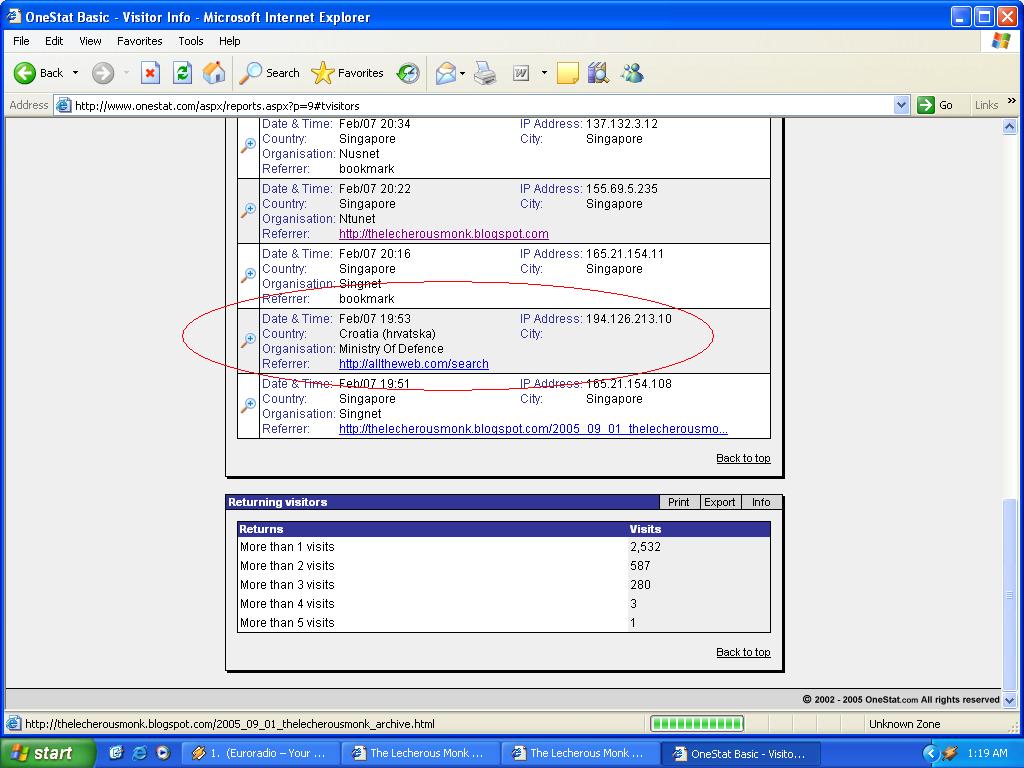Click the page loading progress bar

pos(697,724)
